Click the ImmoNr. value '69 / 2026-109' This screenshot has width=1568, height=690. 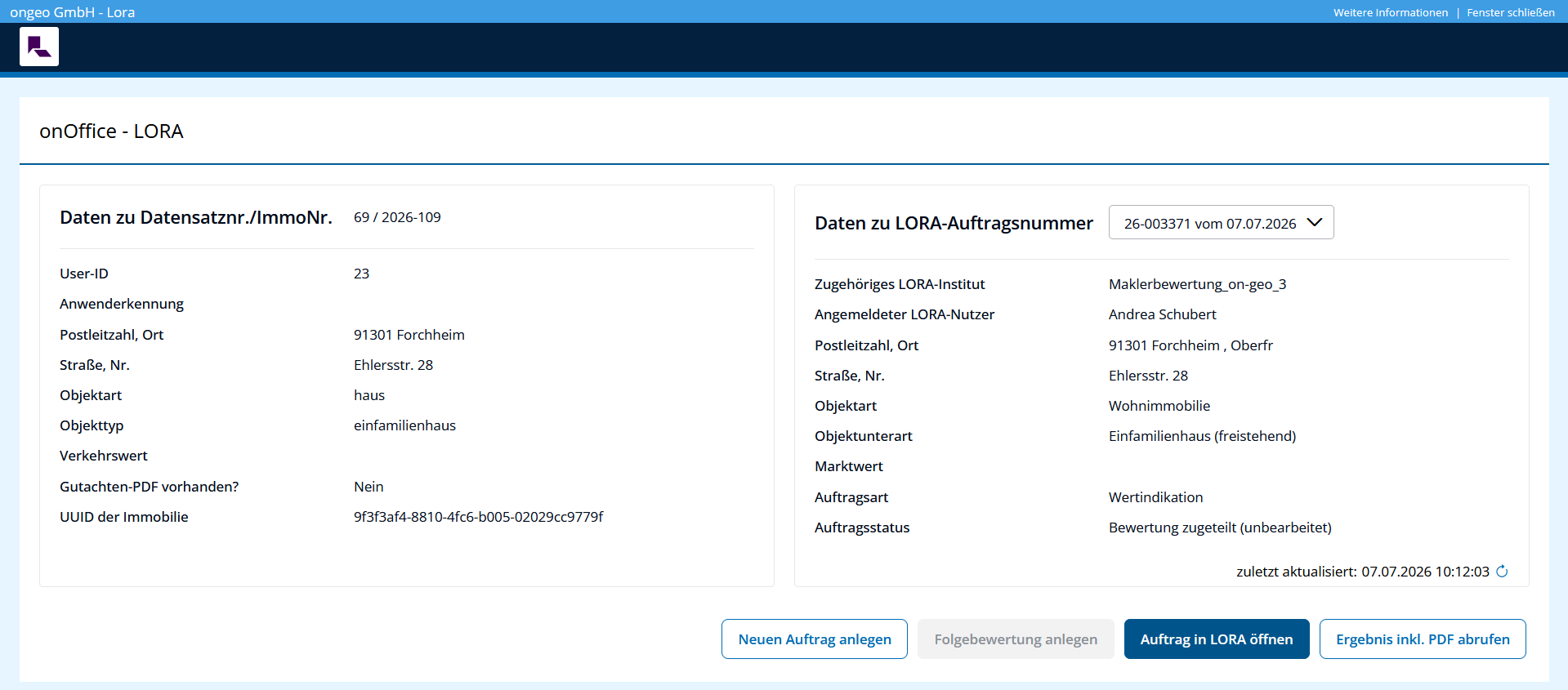pos(397,217)
